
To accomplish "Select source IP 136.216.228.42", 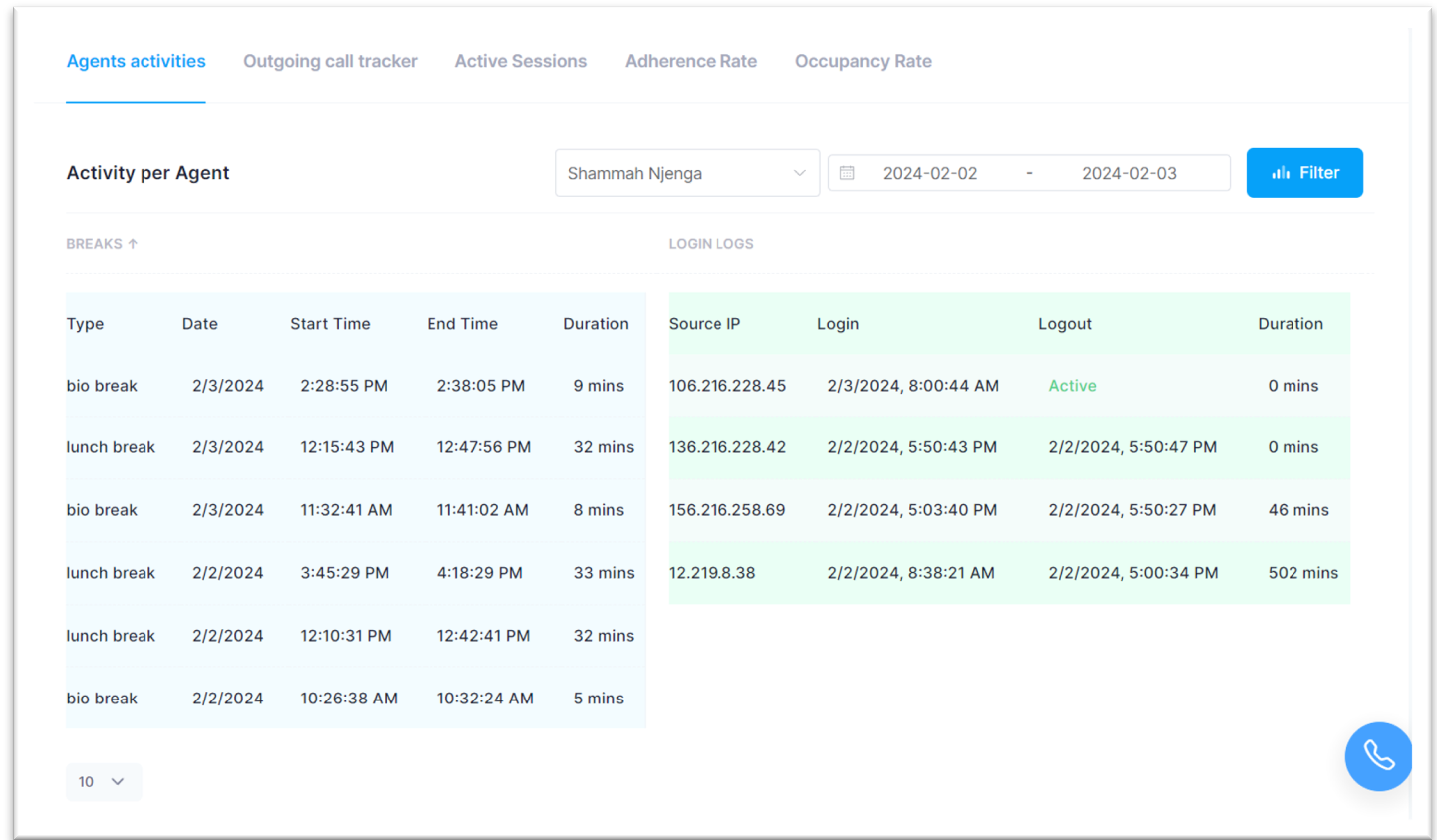I will click(x=727, y=447).
